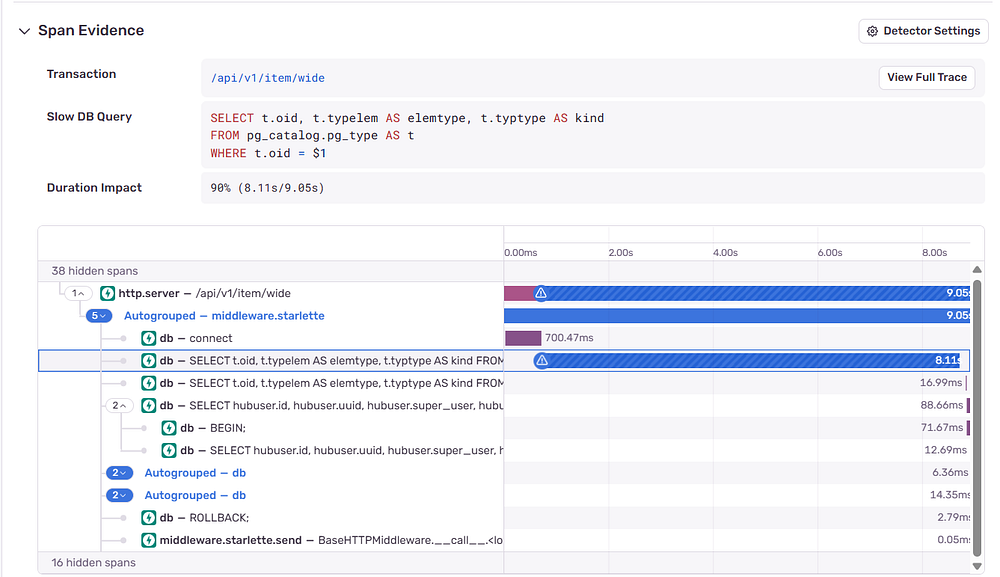Click the middleware.starlette.send span icon
1000x577 pixels.
pos(149,540)
